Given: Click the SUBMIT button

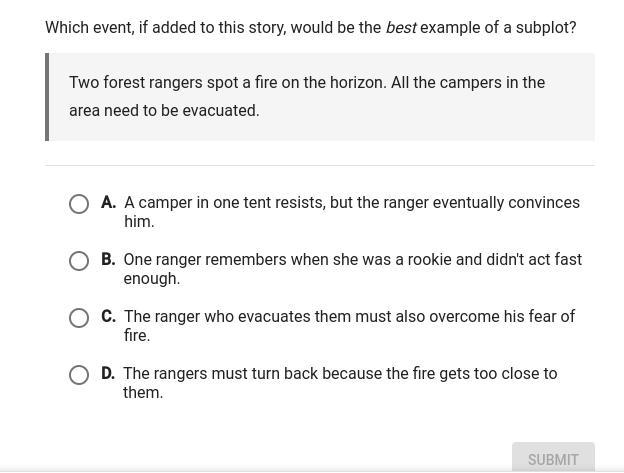Looking at the screenshot, I should coord(553,457).
